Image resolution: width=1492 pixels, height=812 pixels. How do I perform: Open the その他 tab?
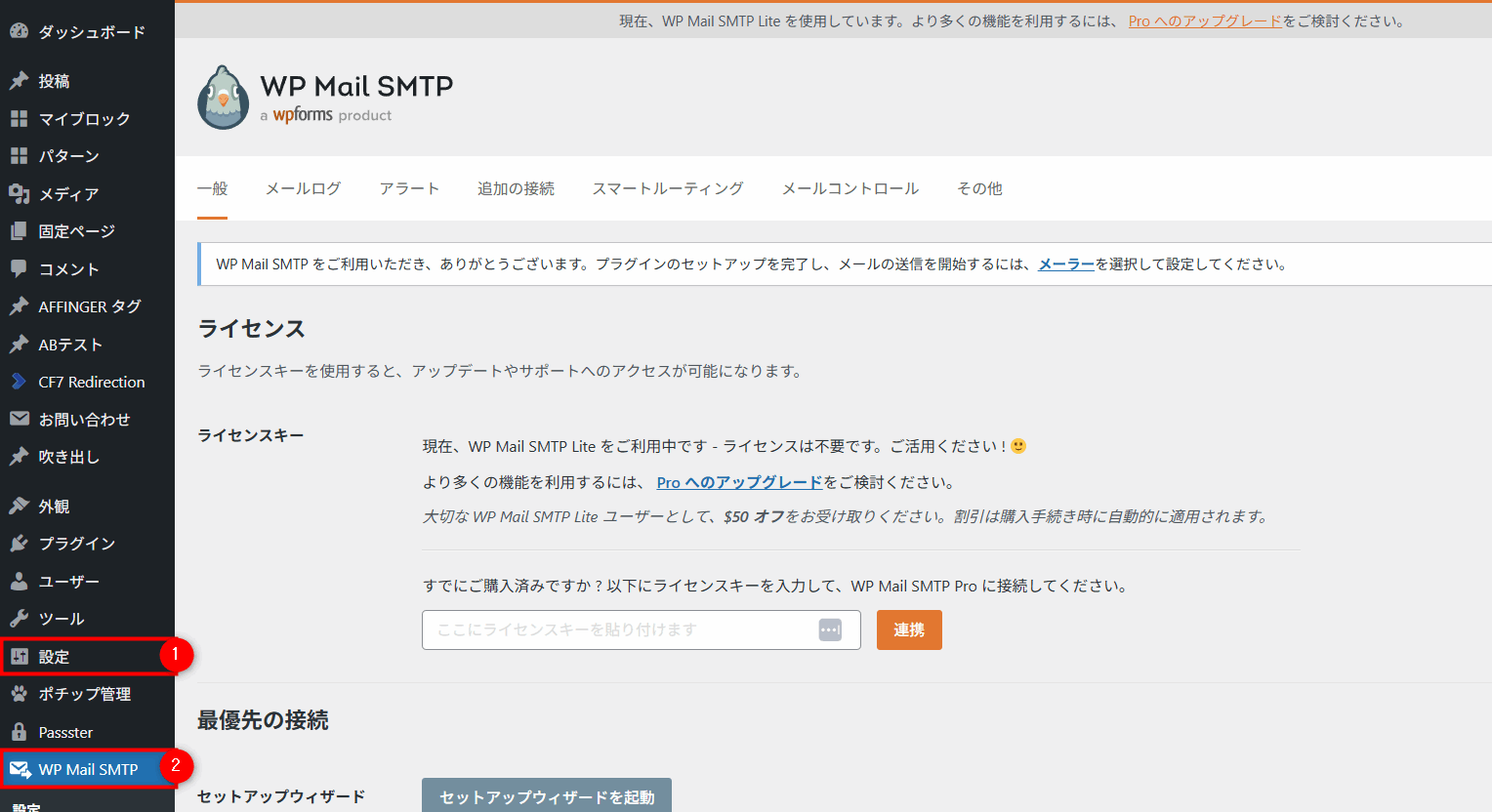(979, 188)
